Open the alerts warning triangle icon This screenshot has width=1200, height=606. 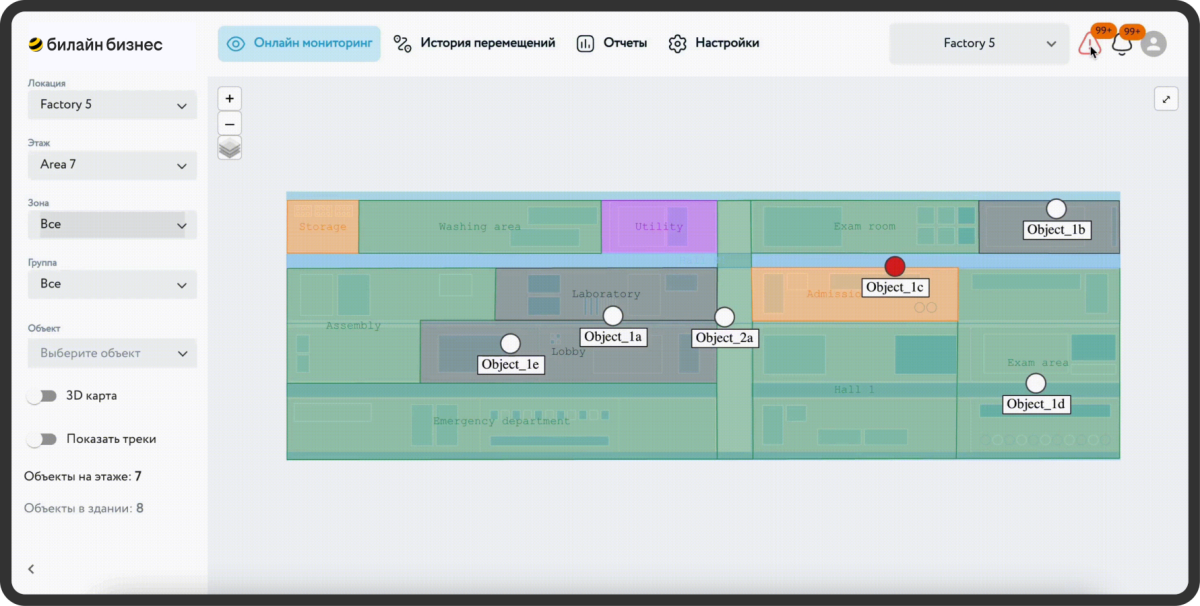pos(1089,44)
